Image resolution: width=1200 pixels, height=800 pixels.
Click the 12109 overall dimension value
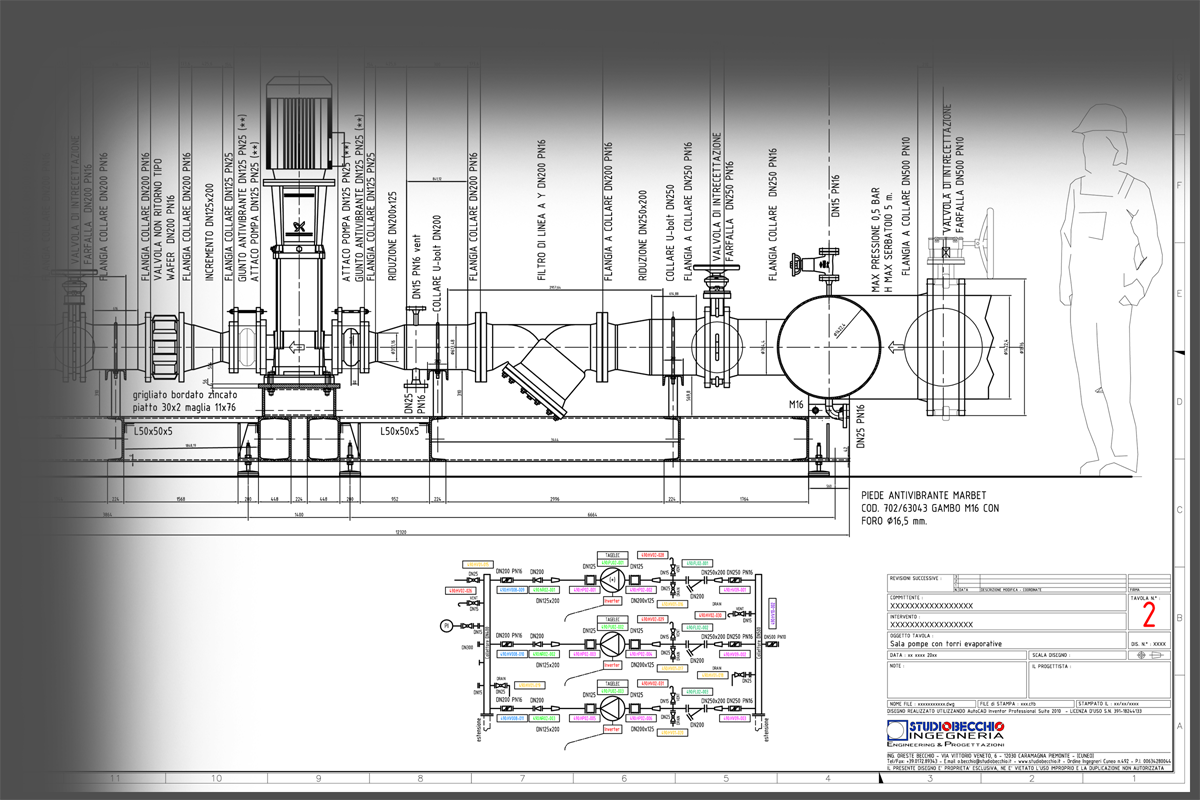[x=400, y=533]
